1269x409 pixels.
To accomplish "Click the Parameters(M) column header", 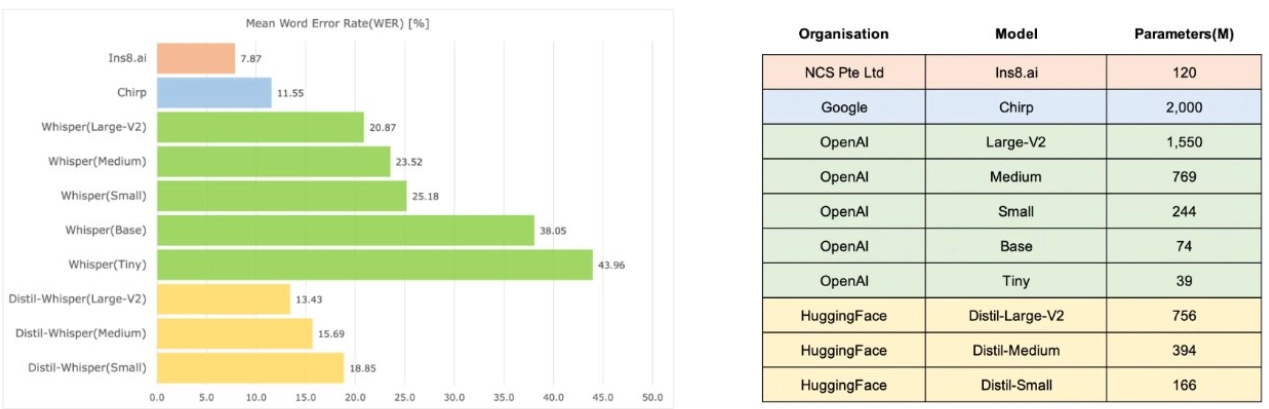I will 1184,34.
